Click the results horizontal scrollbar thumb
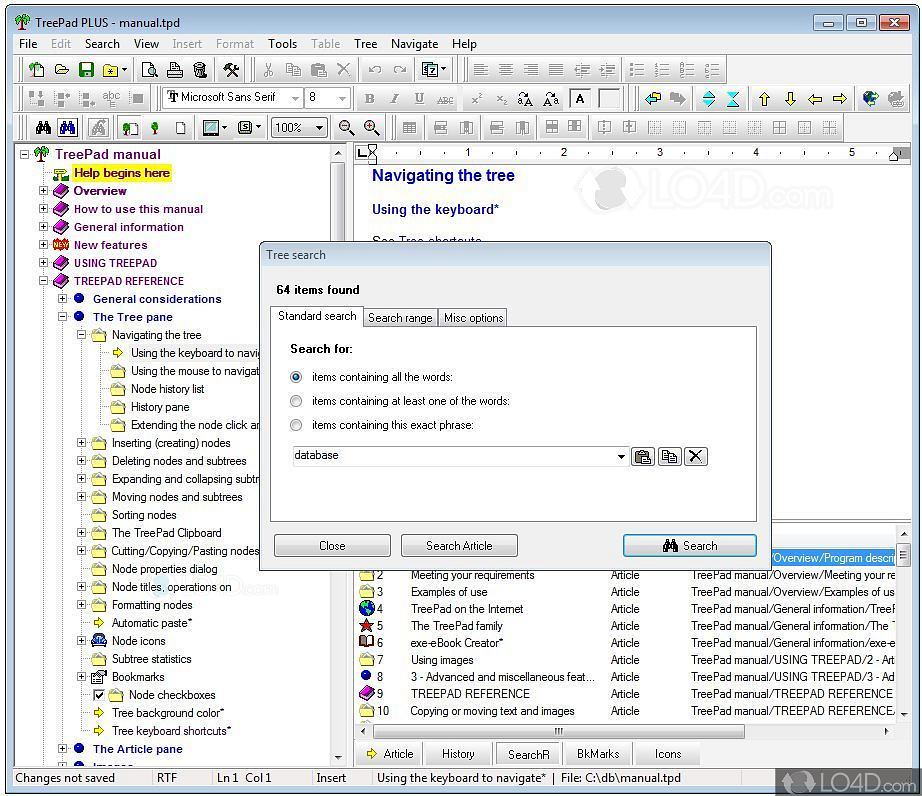The image size is (922, 796). point(559,731)
